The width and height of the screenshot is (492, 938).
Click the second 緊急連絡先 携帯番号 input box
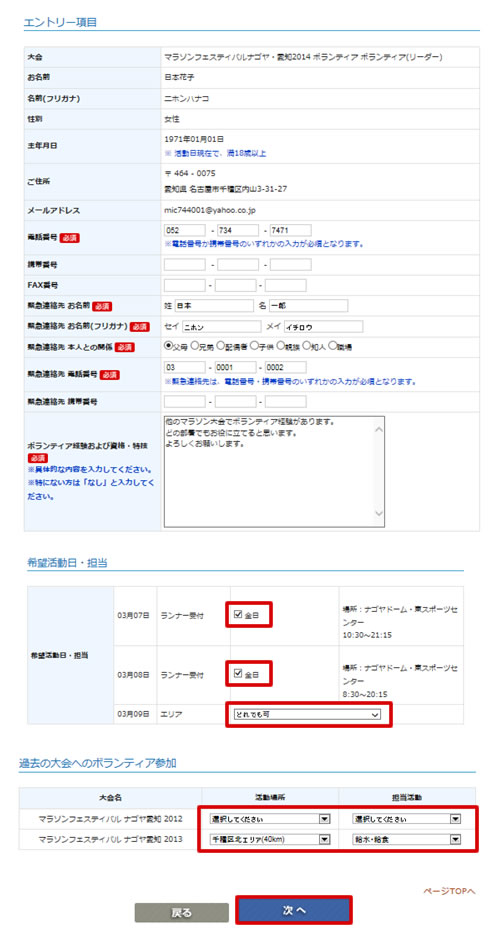coord(235,401)
